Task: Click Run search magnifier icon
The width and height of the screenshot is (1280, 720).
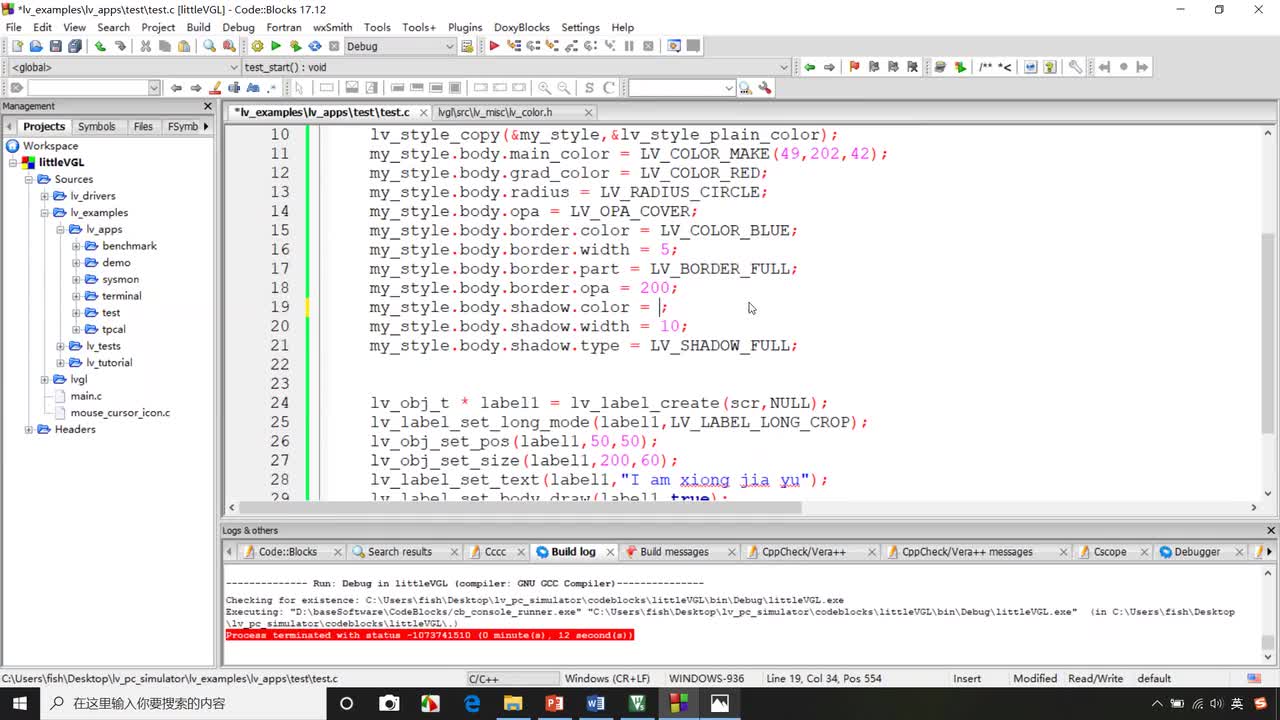Action: [746, 88]
